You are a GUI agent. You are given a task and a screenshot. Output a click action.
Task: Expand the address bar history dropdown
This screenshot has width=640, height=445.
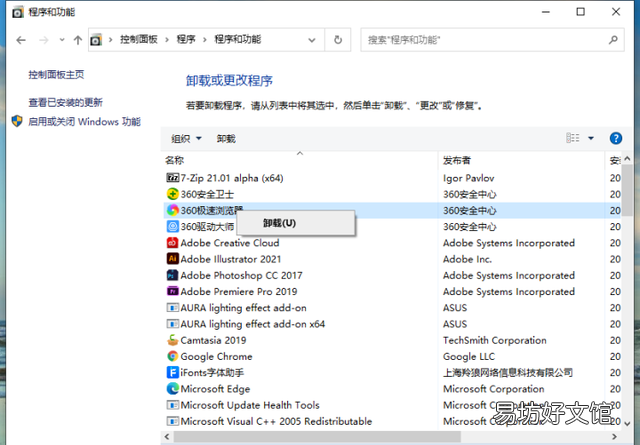pos(311,40)
